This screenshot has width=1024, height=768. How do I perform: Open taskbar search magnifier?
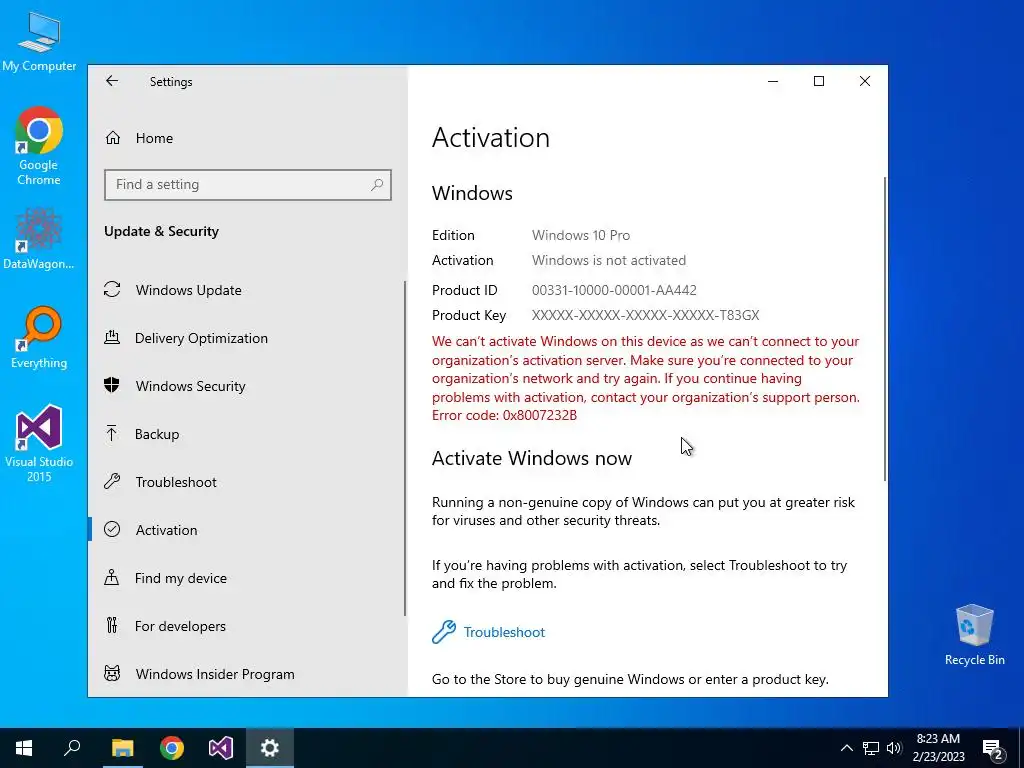(72, 748)
